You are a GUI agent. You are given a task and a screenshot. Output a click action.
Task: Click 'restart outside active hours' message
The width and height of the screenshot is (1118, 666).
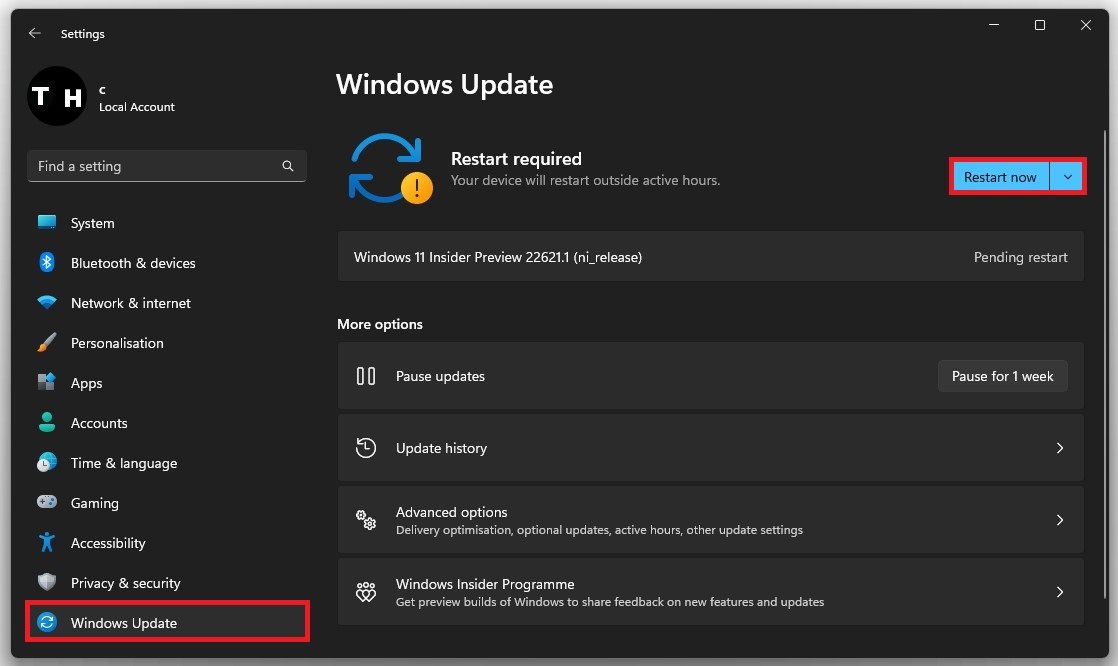coord(585,180)
